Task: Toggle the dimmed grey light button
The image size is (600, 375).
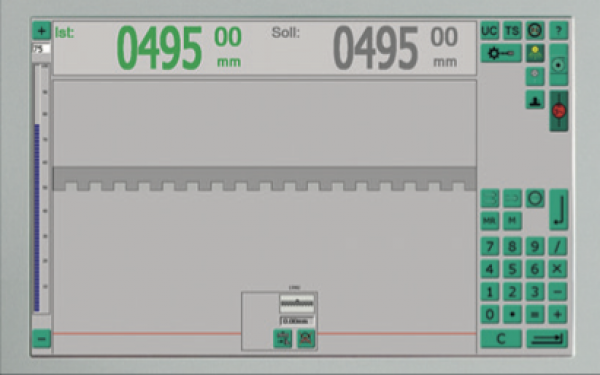Action: [535, 76]
